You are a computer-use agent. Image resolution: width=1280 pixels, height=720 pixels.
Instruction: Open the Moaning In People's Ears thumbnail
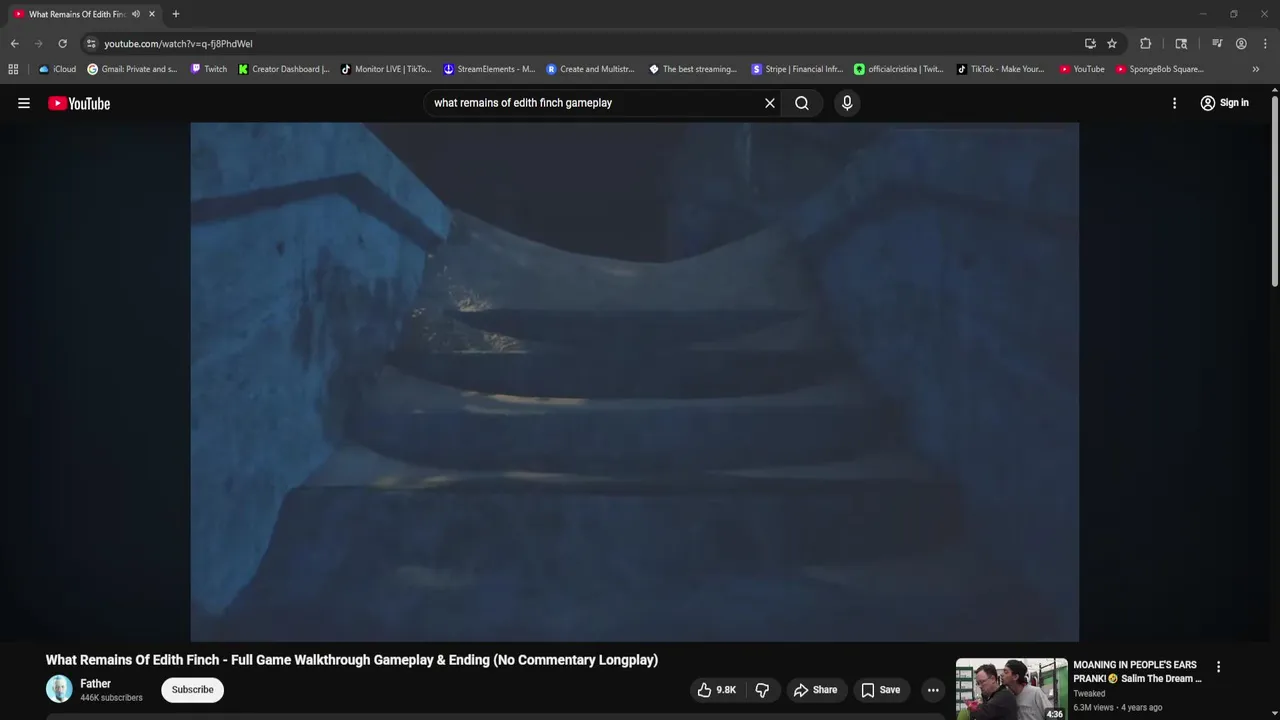click(x=1011, y=689)
